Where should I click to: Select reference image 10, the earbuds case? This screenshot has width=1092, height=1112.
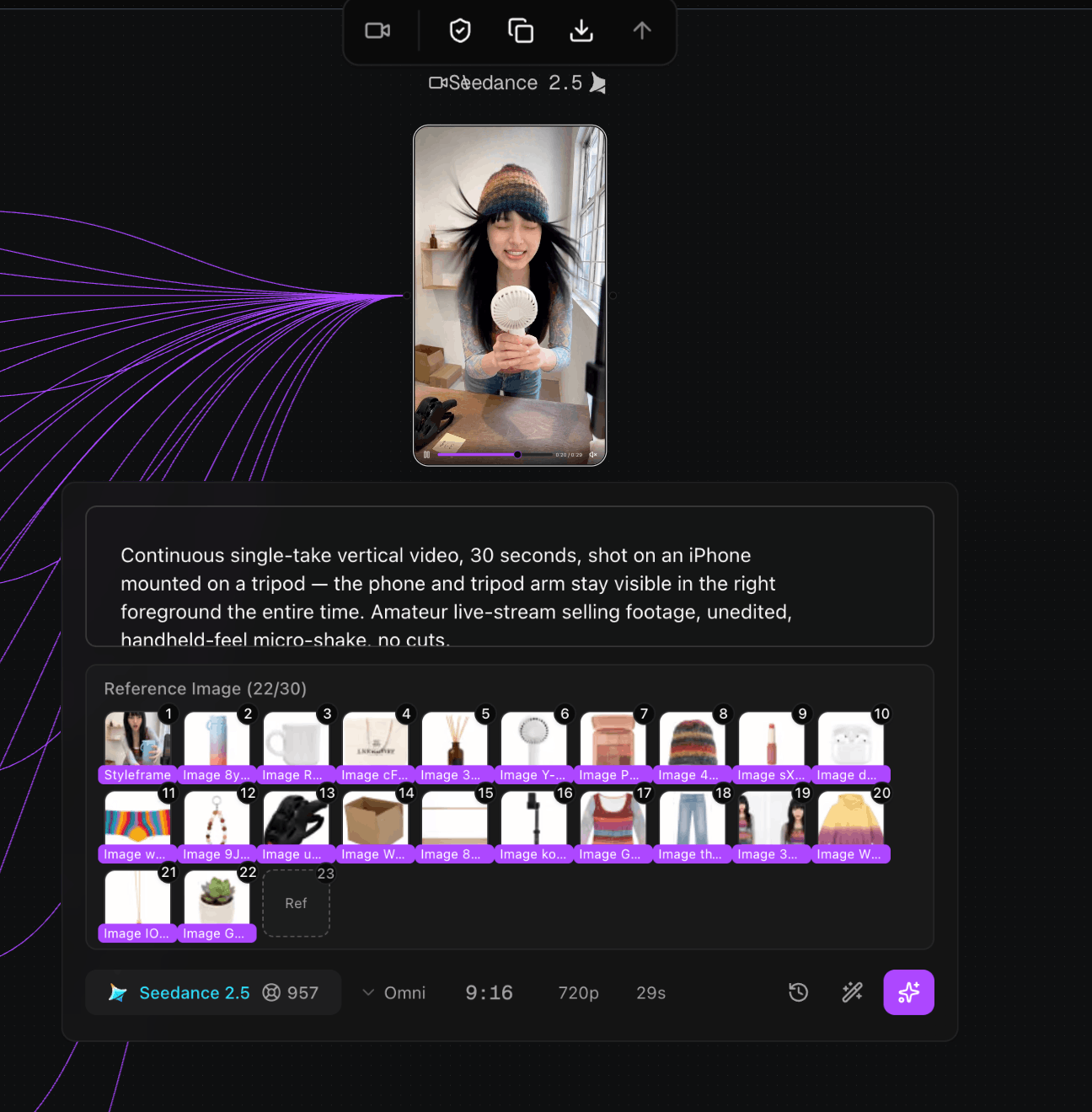tap(850, 746)
